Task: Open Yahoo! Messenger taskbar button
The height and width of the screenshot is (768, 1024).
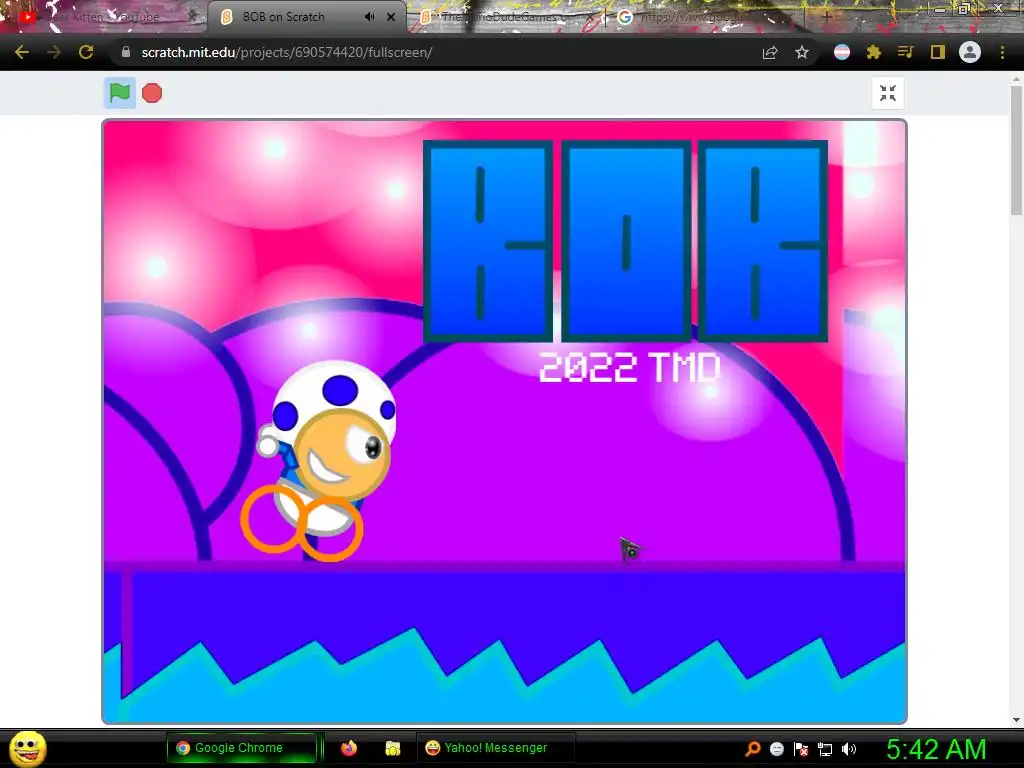Action: pyautogui.click(x=496, y=748)
